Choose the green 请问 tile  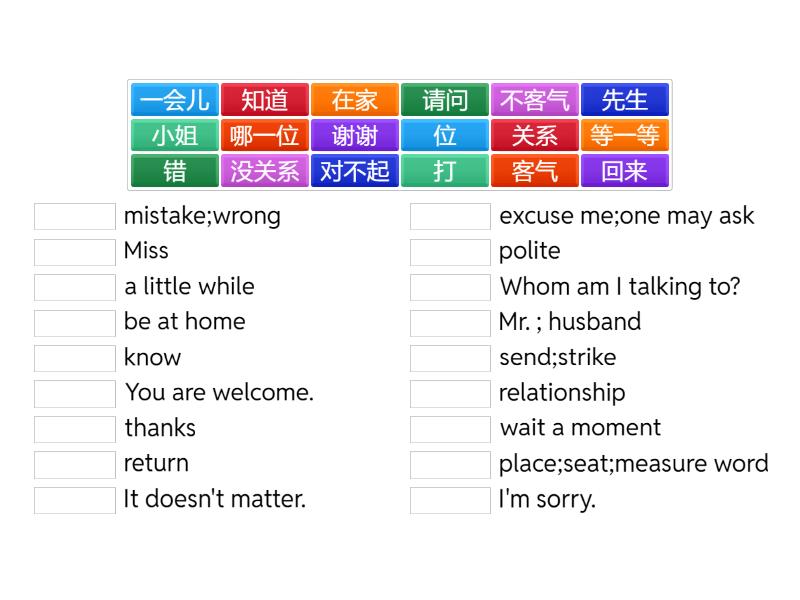[x=445, y=100]
